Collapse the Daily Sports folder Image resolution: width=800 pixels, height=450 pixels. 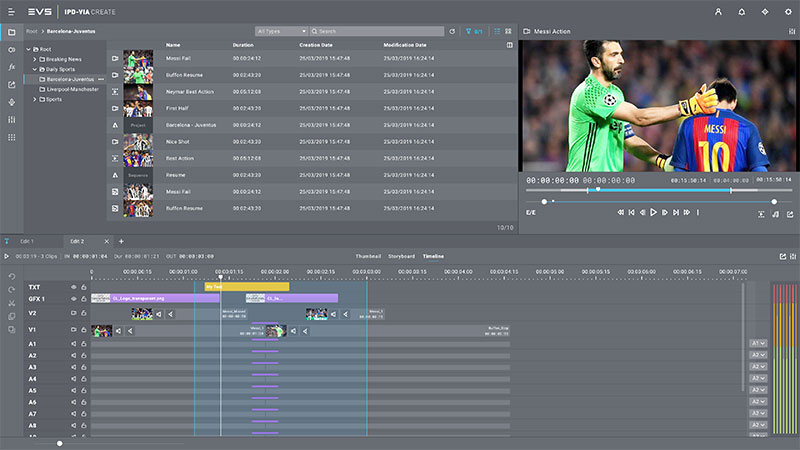point(35,69)
